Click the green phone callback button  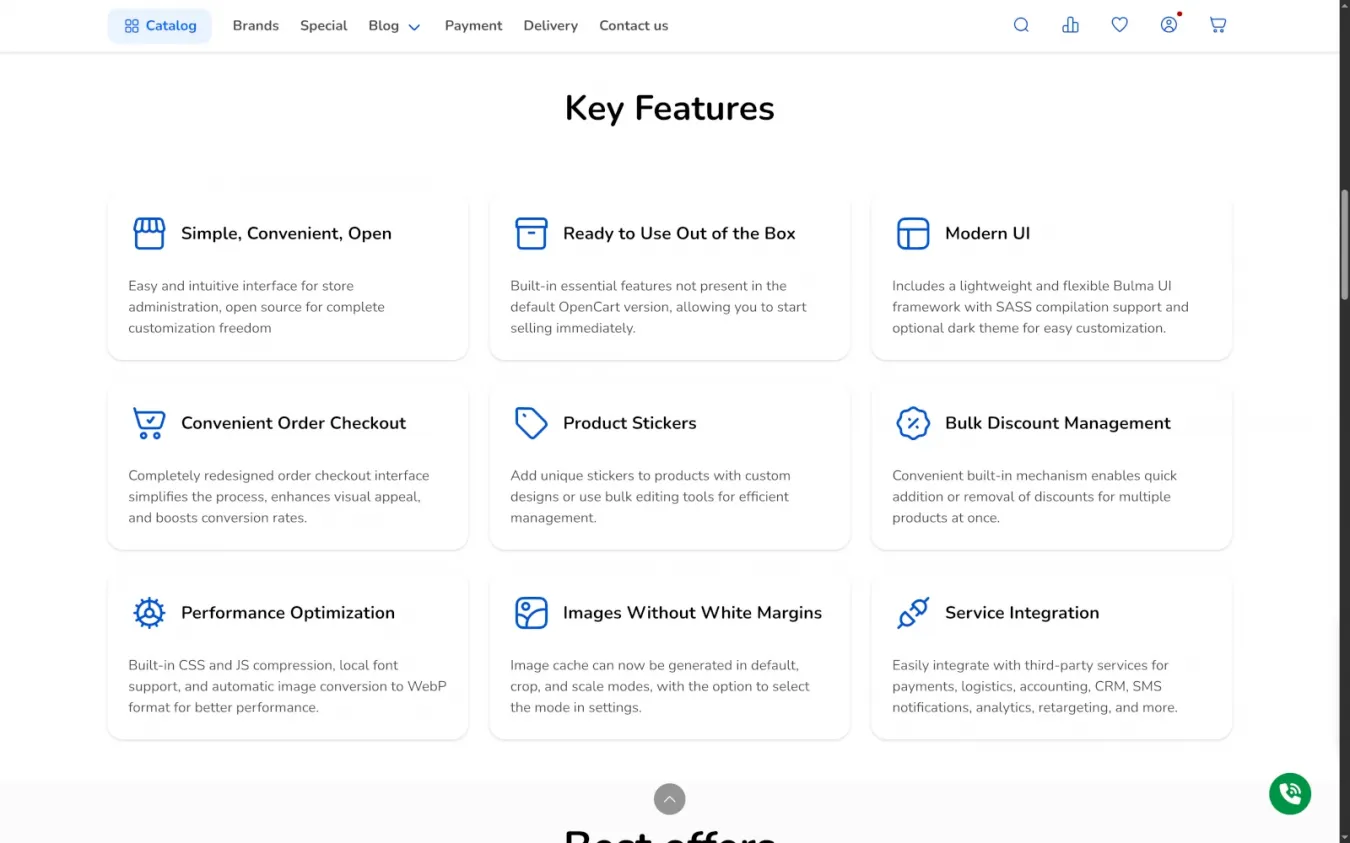click(x=1289, y=794)
